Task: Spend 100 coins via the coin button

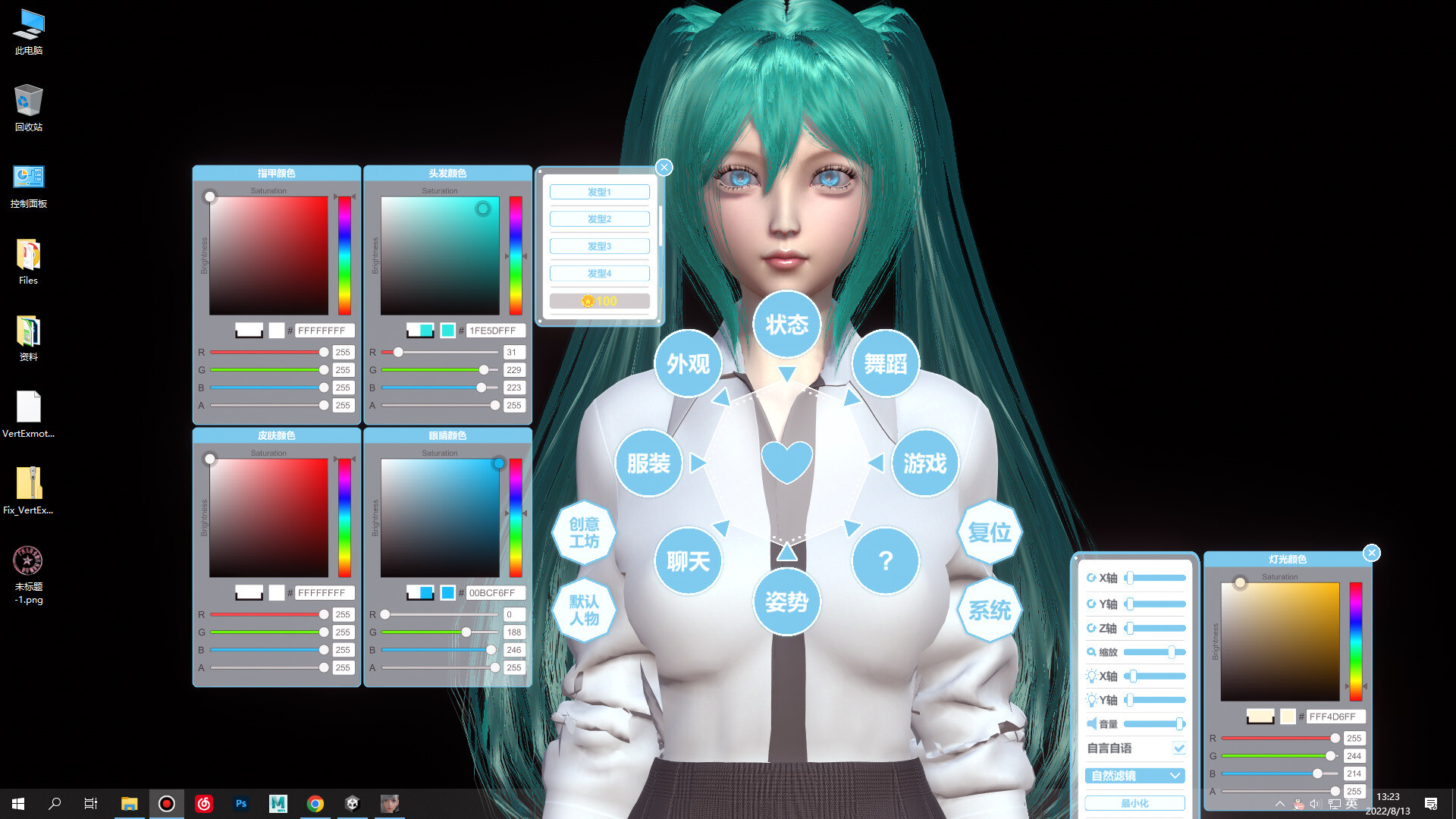Action: click(599, 301)
